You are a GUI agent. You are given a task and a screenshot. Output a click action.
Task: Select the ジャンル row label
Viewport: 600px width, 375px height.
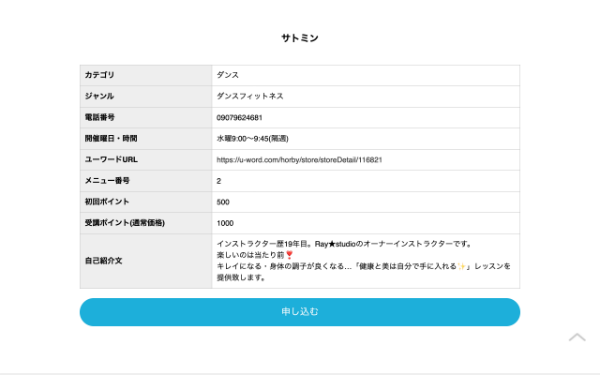tap(99, 96)
